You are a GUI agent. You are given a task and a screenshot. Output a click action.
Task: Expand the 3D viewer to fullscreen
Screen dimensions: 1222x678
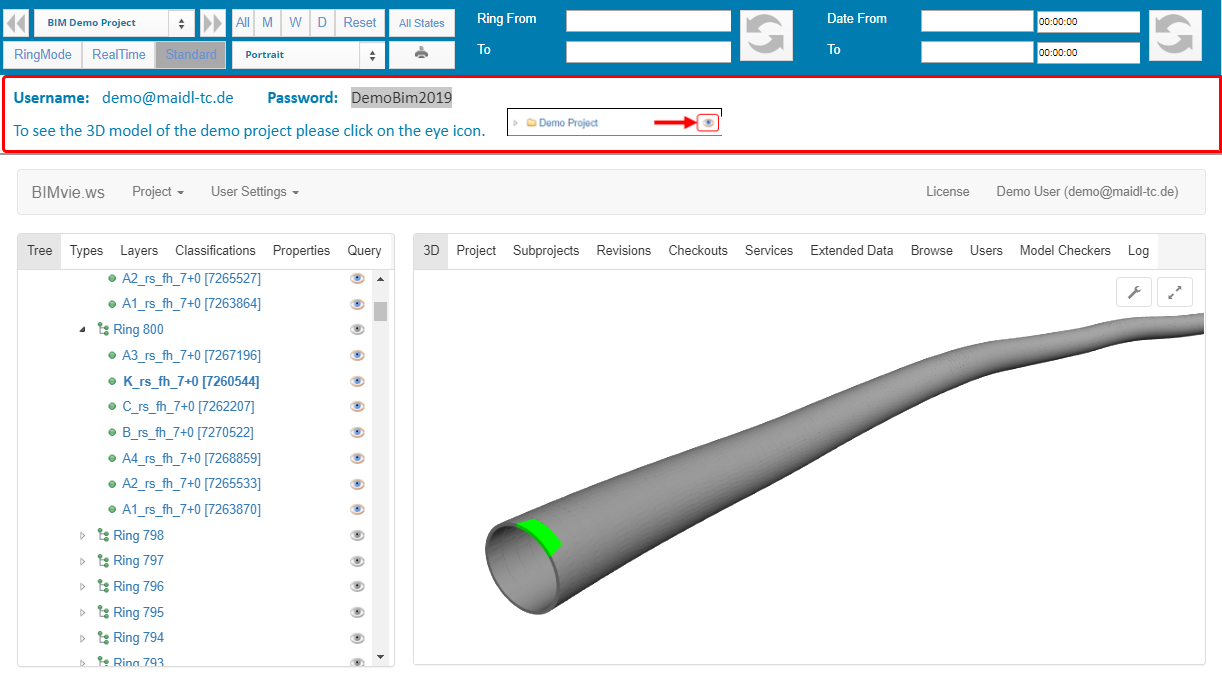[1175, 292]
